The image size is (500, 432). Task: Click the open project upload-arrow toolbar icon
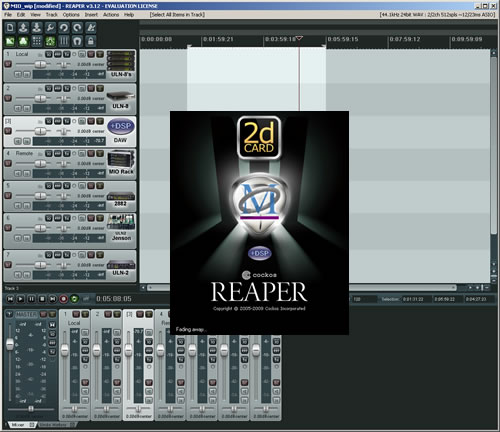pyautogui.click(x=23, y=28)
